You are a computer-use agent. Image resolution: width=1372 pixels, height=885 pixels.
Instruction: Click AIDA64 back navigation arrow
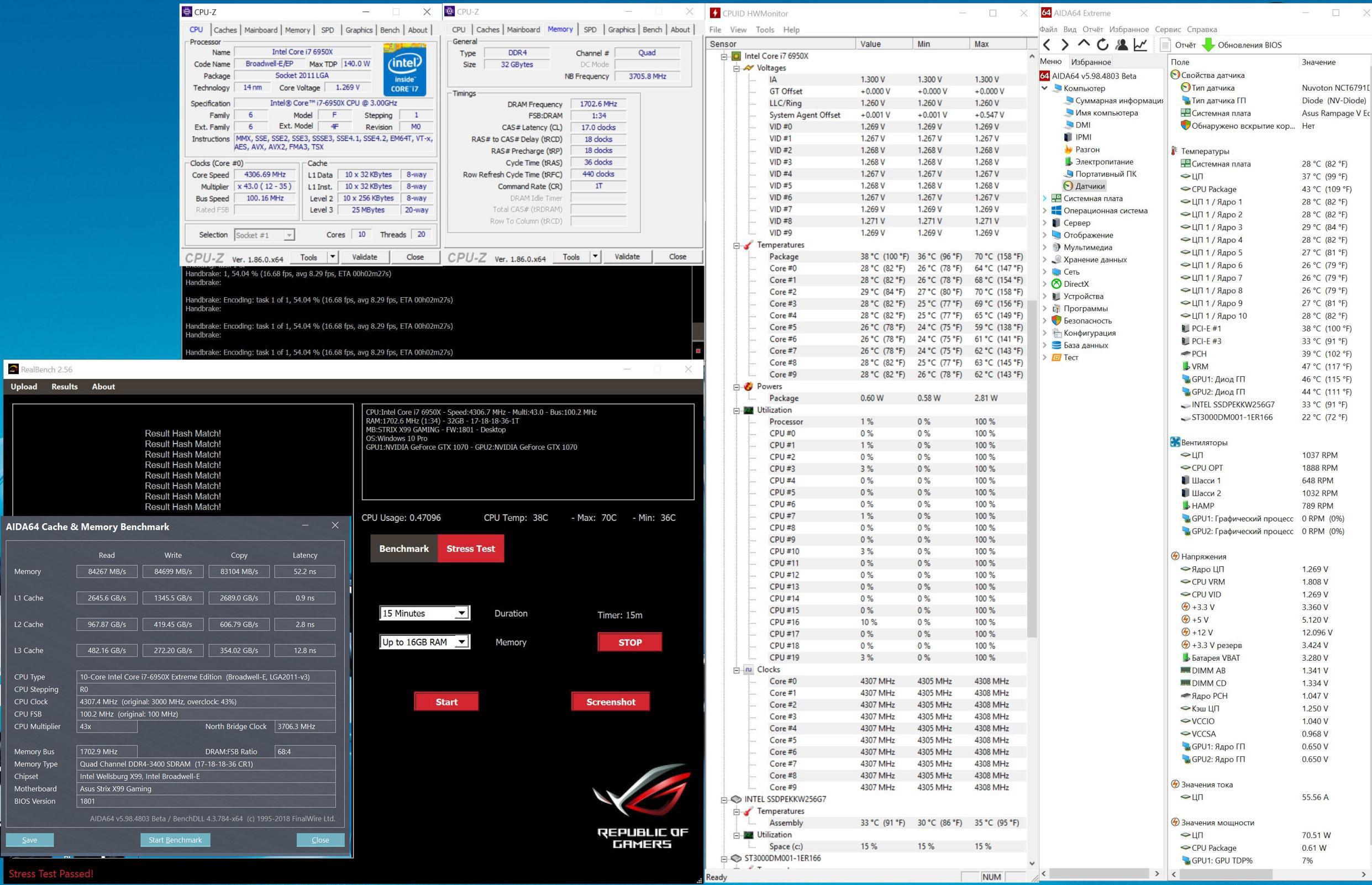[1047, 45]
